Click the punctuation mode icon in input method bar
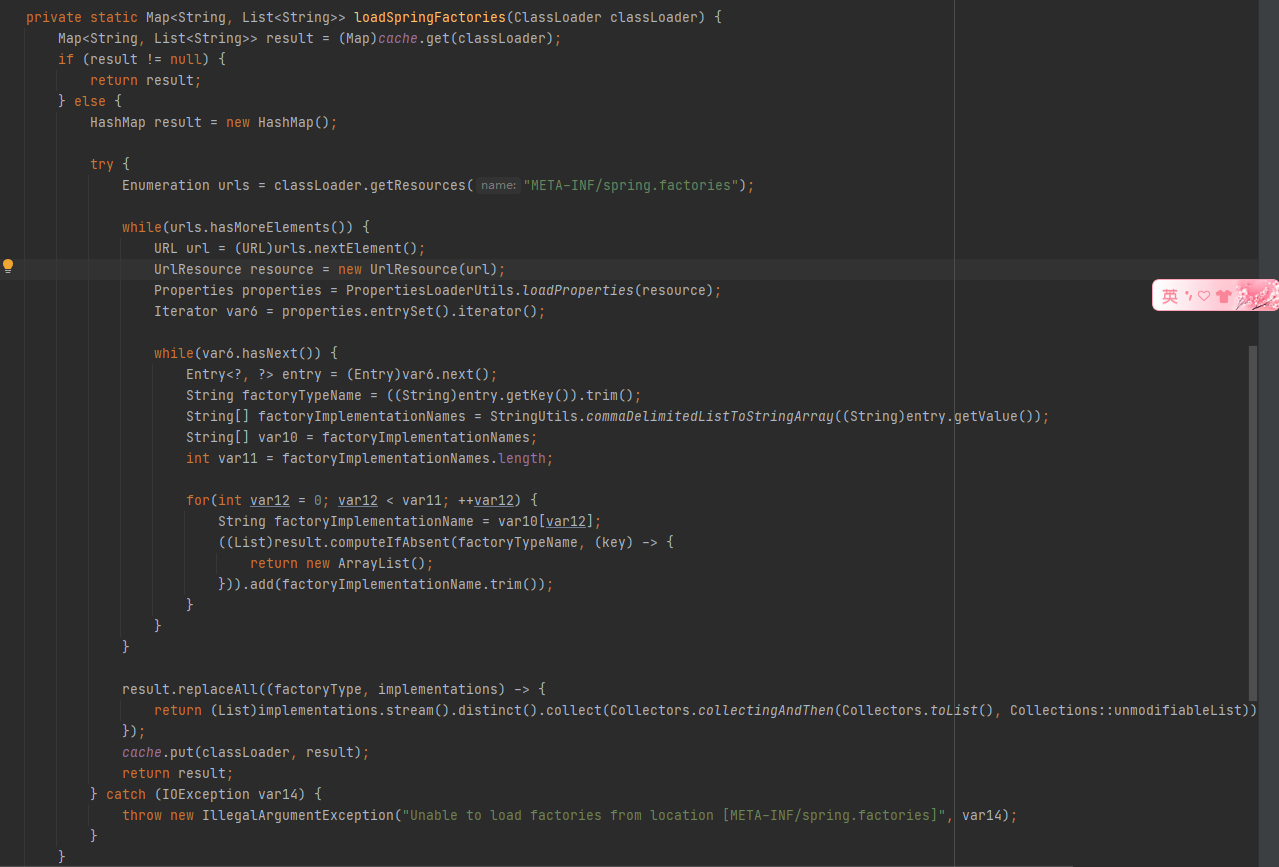 click(1188, 296)
